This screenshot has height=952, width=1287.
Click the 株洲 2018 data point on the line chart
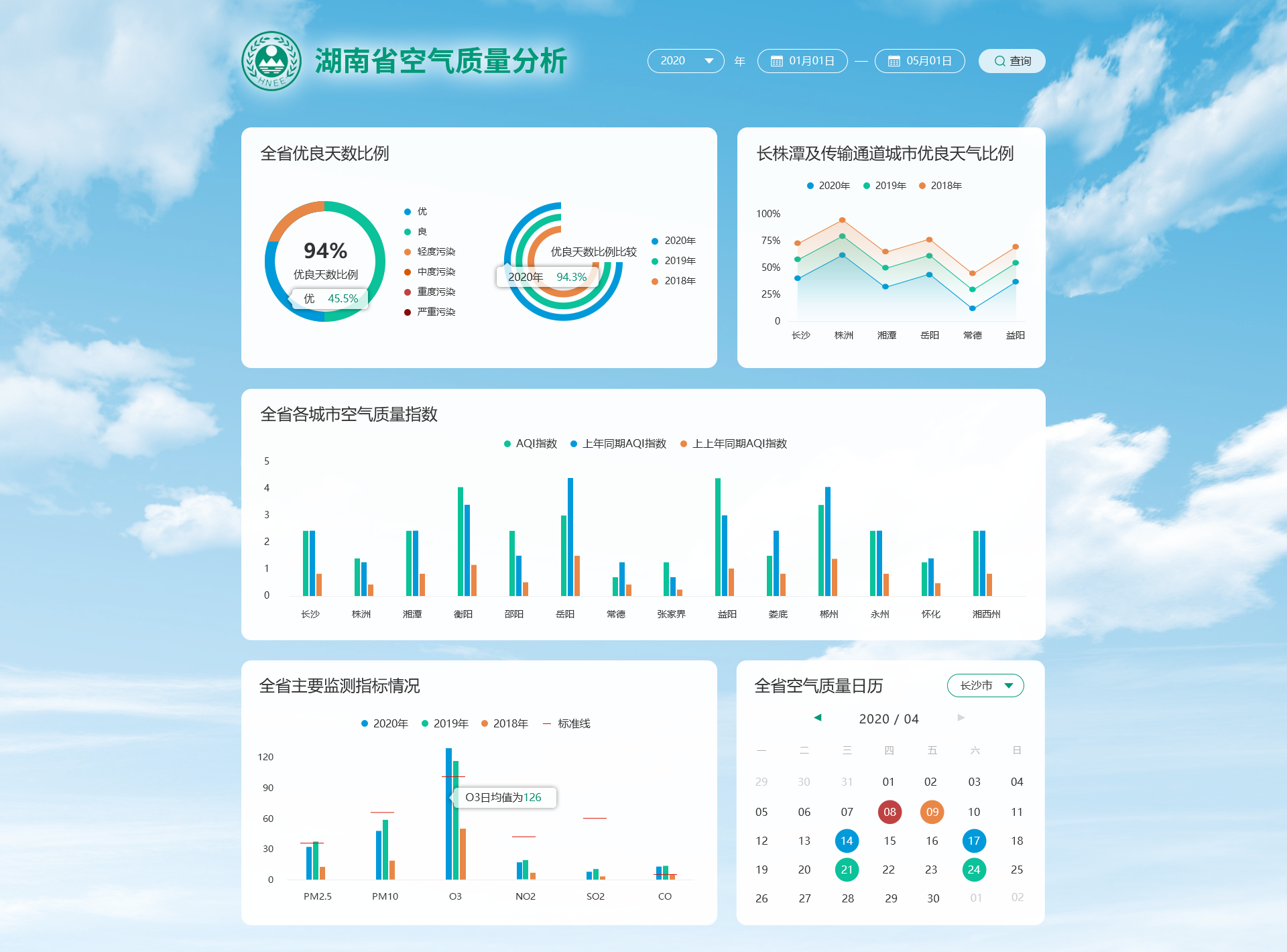(x=843, y=221)
